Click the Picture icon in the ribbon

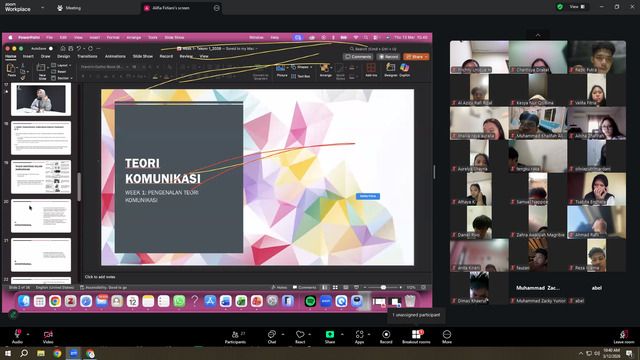pos(282,70)
